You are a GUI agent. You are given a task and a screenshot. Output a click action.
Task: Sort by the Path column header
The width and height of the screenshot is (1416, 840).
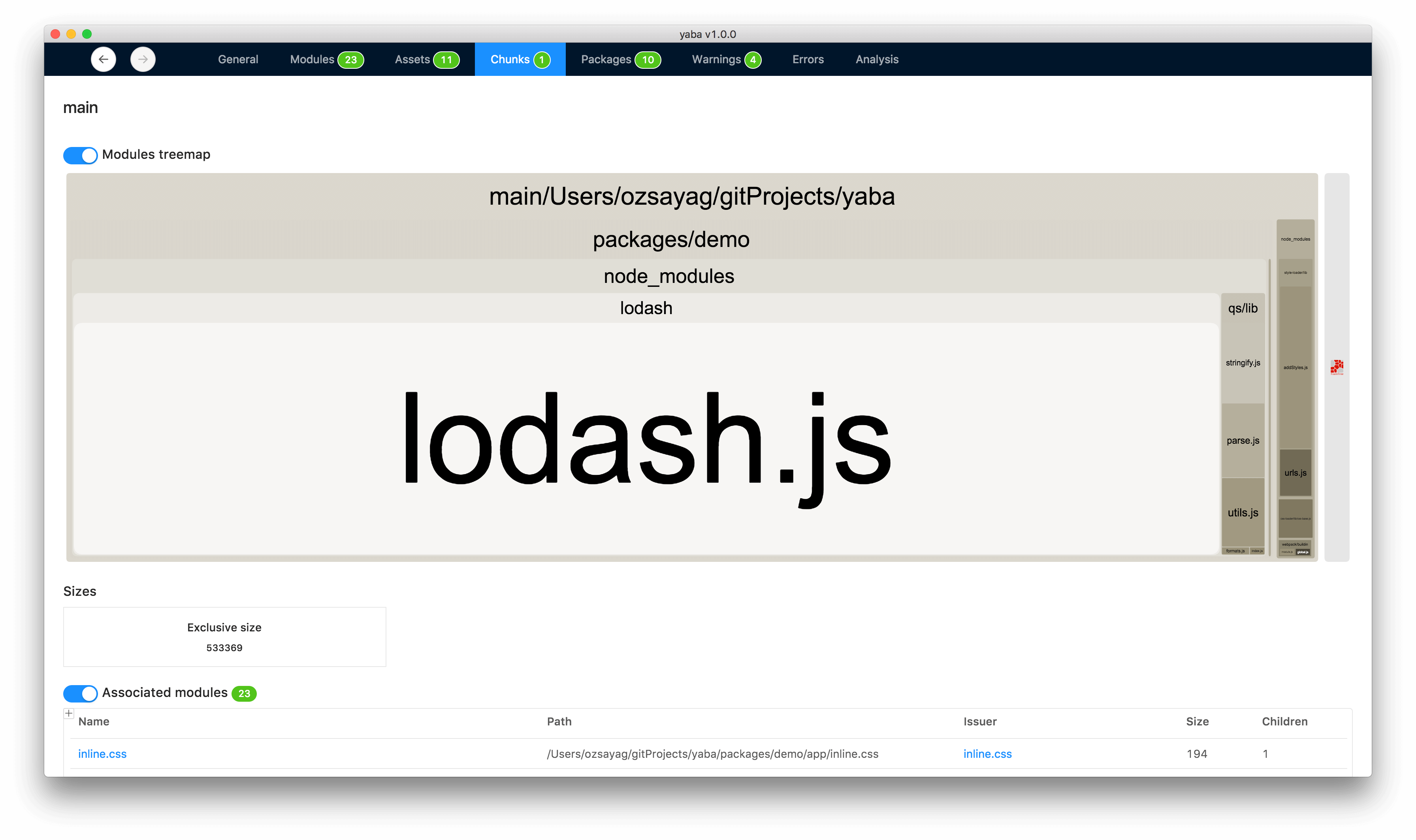[559, 722]
